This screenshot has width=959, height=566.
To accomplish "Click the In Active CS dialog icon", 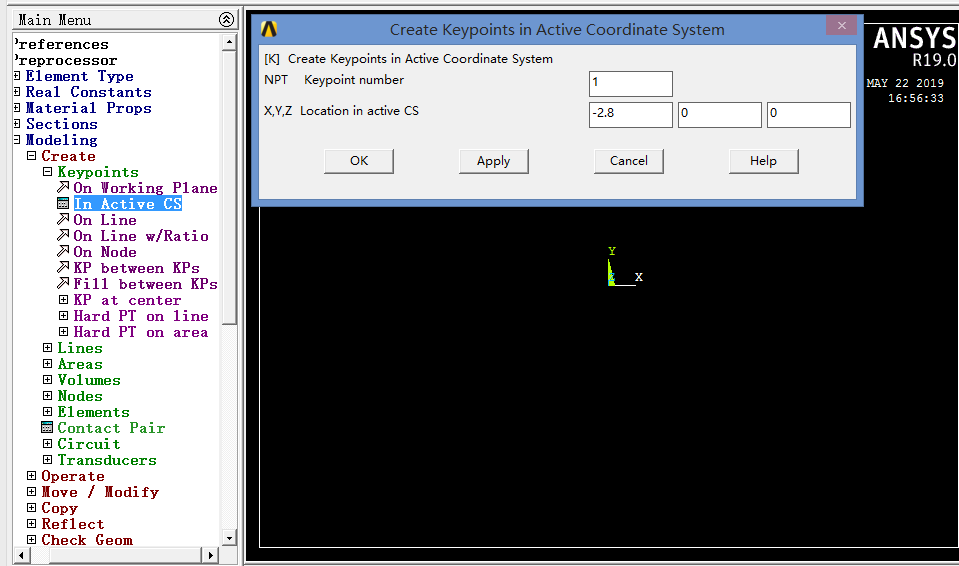I will click(x=63, y=204).
